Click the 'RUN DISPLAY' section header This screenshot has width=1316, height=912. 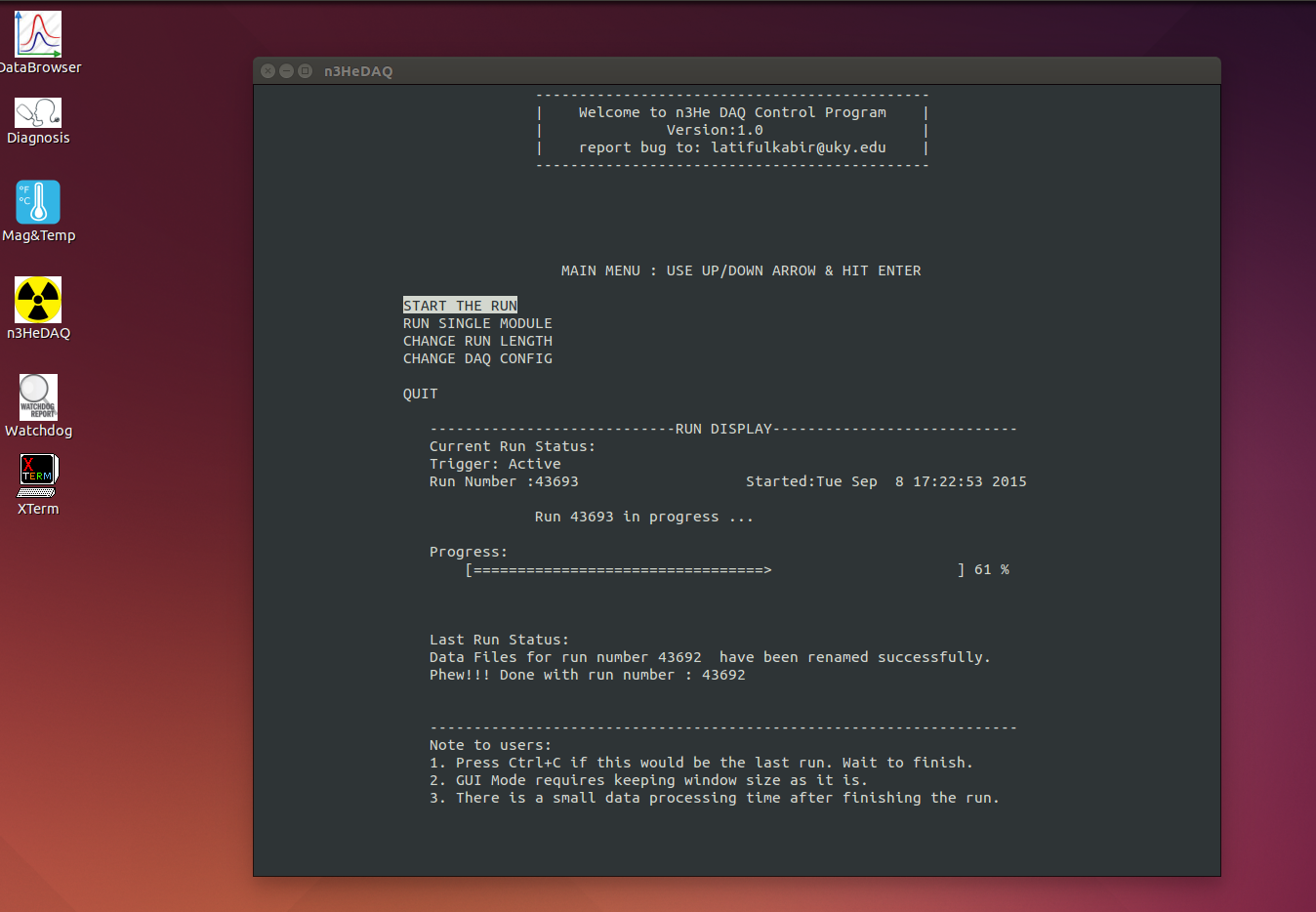pyautogui.click(x=723, y=429)
